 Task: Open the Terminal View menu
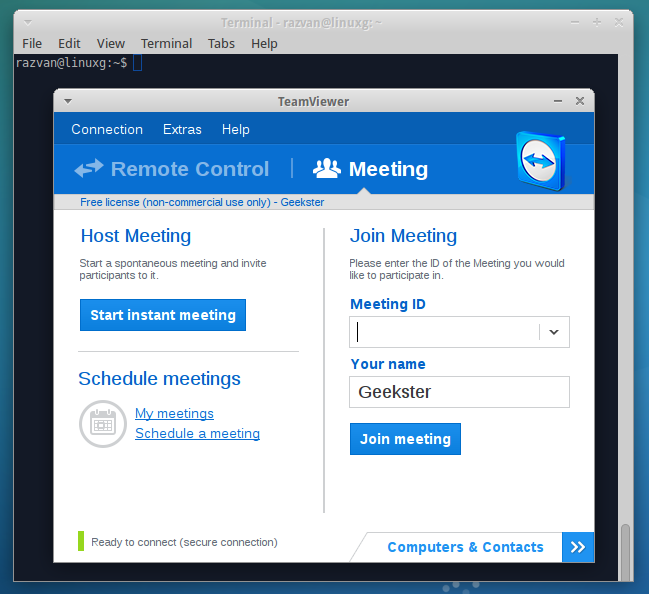tap(111, 43)
